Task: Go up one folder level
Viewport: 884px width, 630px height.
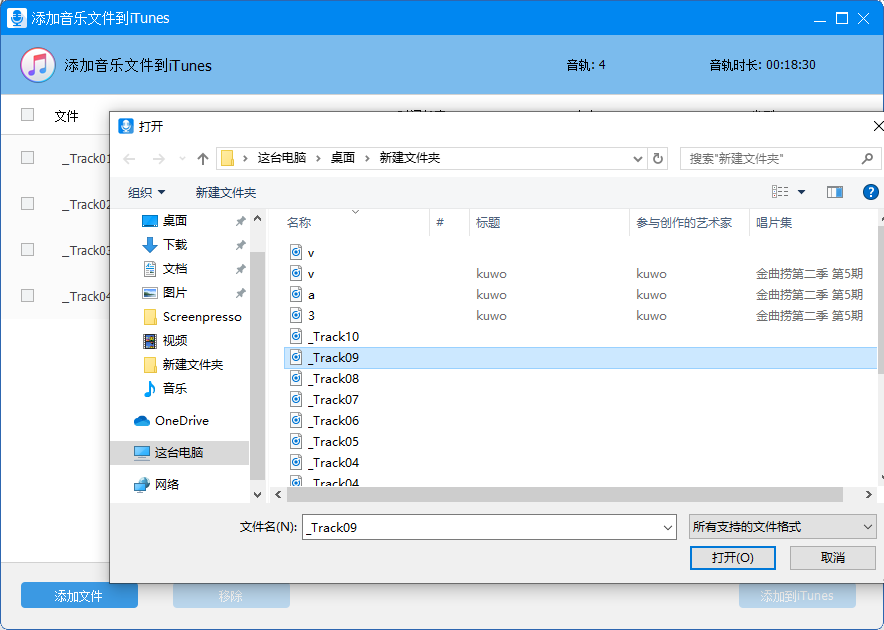Action: click(x=203, y=159)
